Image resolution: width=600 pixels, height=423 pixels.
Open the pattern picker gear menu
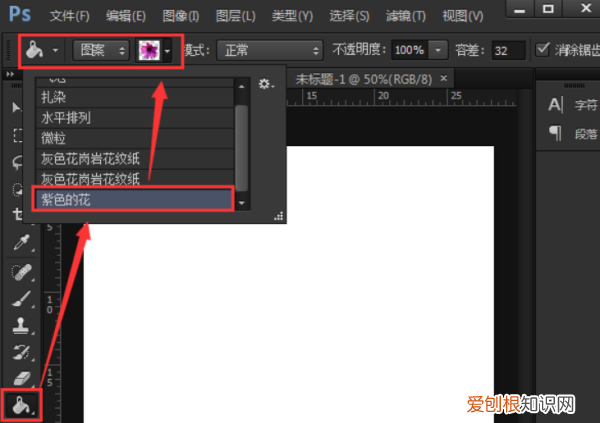265,85
